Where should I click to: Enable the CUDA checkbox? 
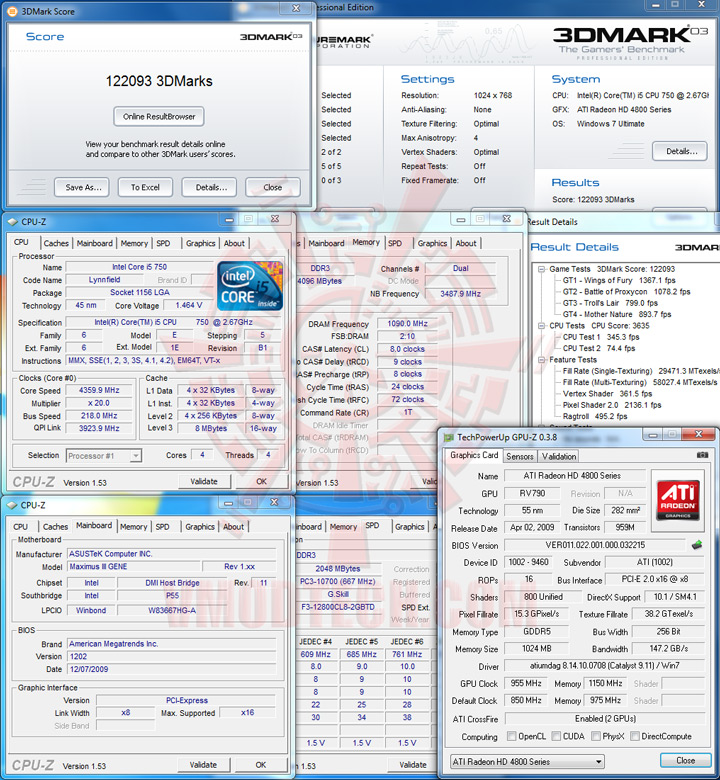point(556,736)
